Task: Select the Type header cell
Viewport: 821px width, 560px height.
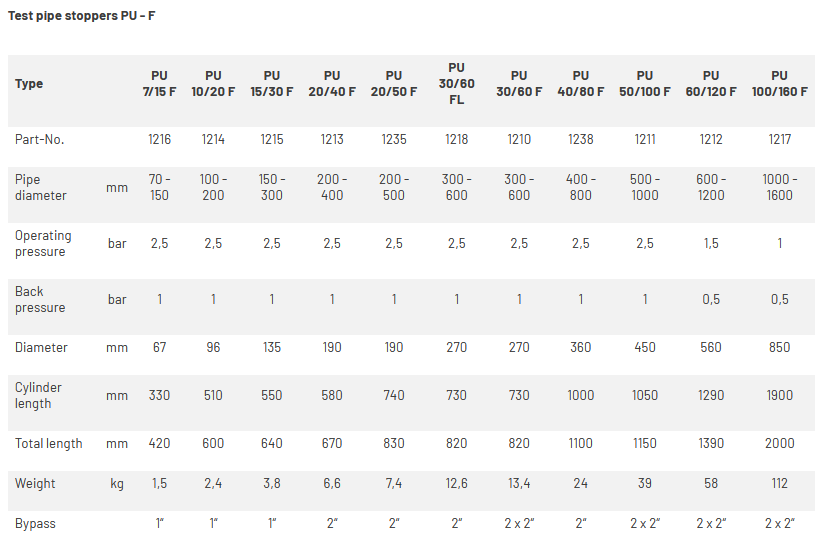Action: 29,83
